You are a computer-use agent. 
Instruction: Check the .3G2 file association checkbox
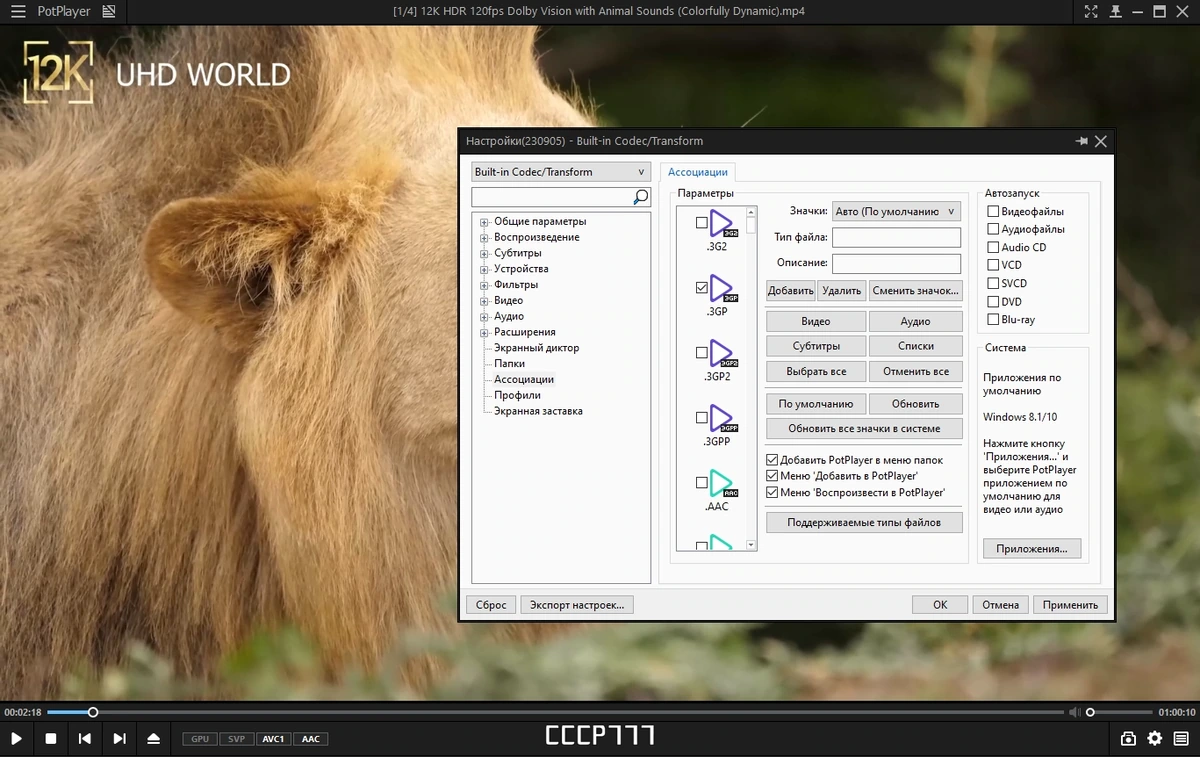[701, 224]
